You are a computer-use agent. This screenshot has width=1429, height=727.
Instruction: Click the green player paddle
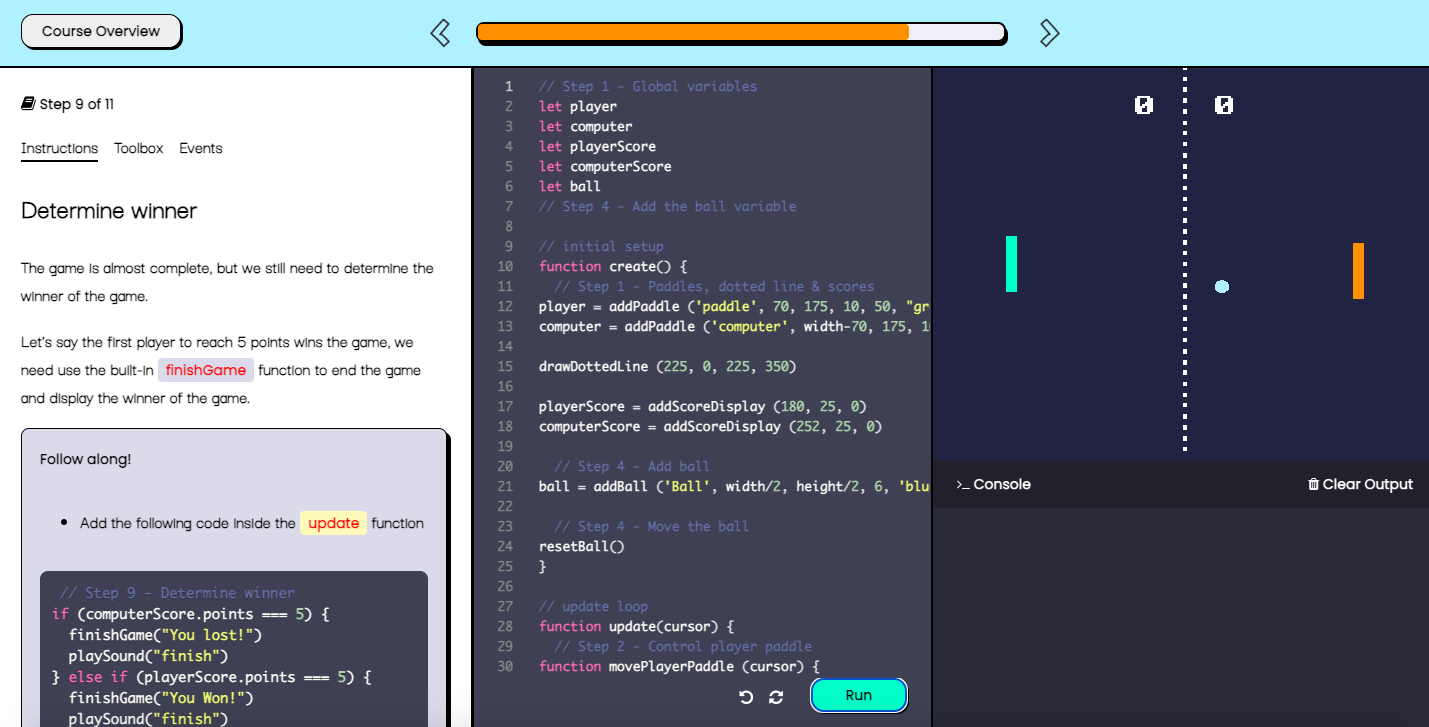tap(1011, 264)
